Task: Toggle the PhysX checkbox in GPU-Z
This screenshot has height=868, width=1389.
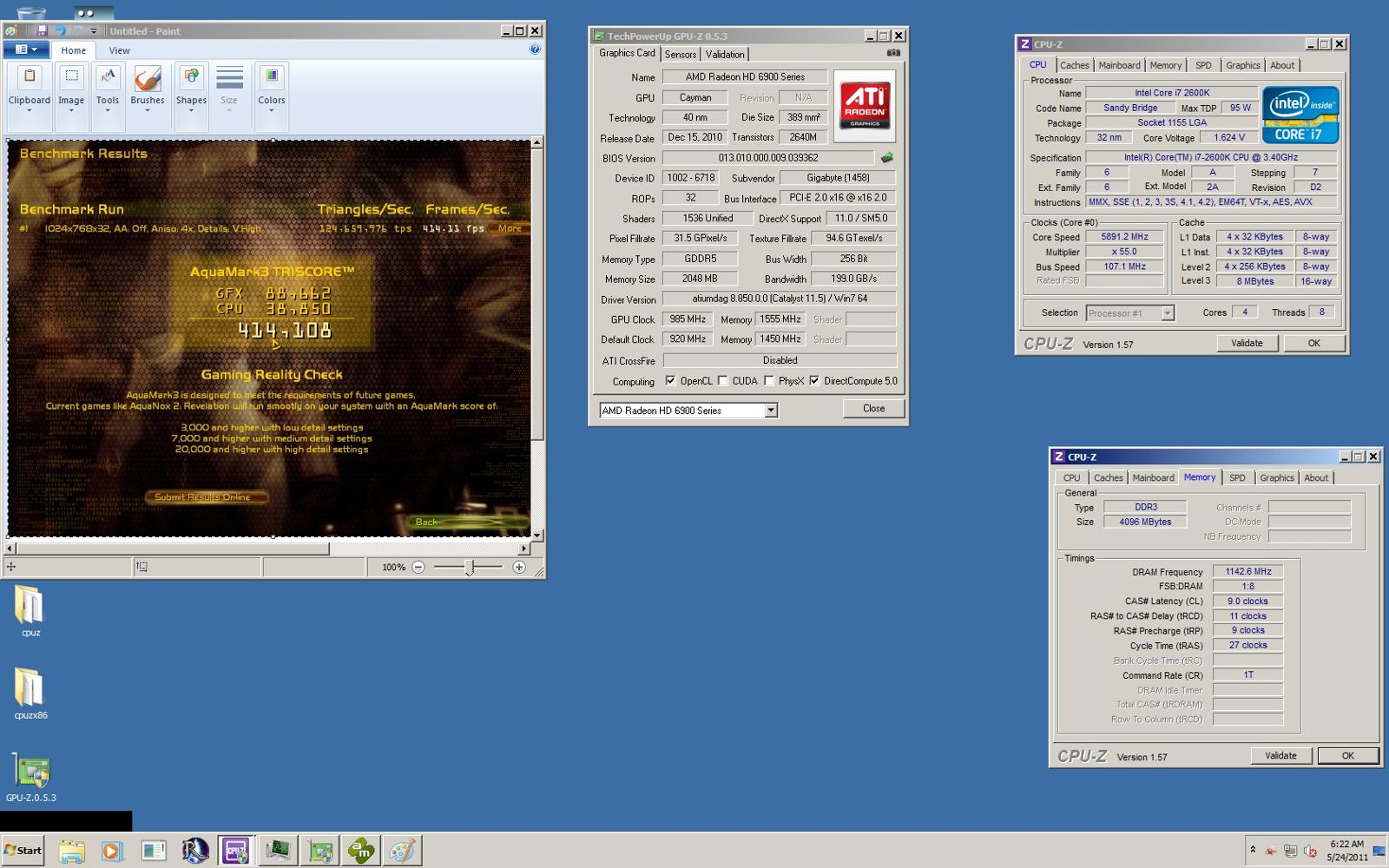Action: point(768,380)
